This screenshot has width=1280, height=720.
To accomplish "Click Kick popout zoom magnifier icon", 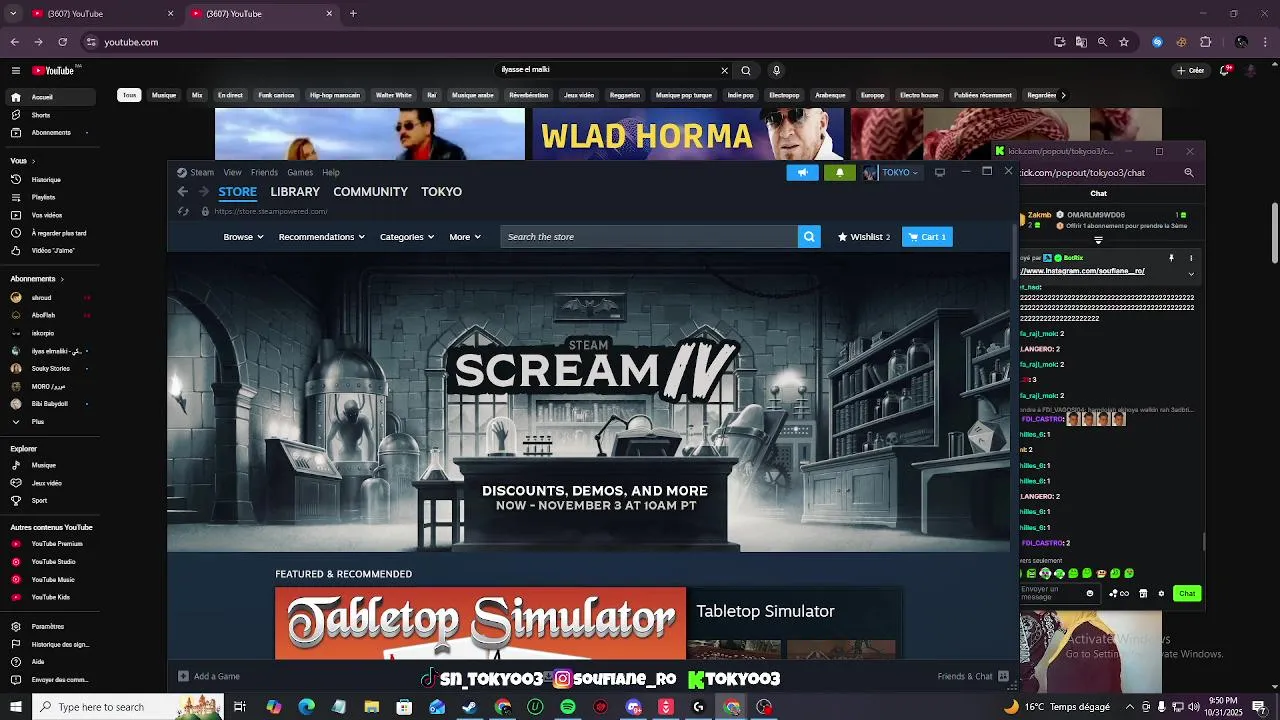I will (x=1189, y=172).
